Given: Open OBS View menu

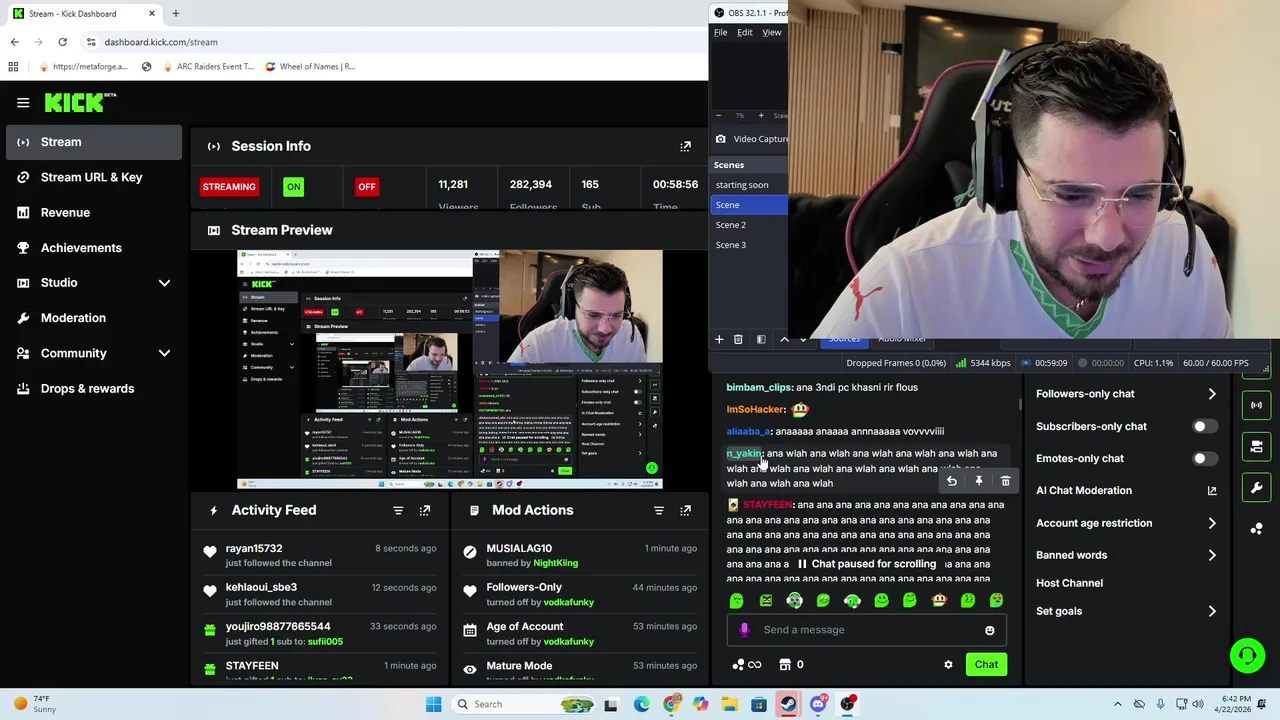Looking at the screenshot, I should (x=772, y=32).
